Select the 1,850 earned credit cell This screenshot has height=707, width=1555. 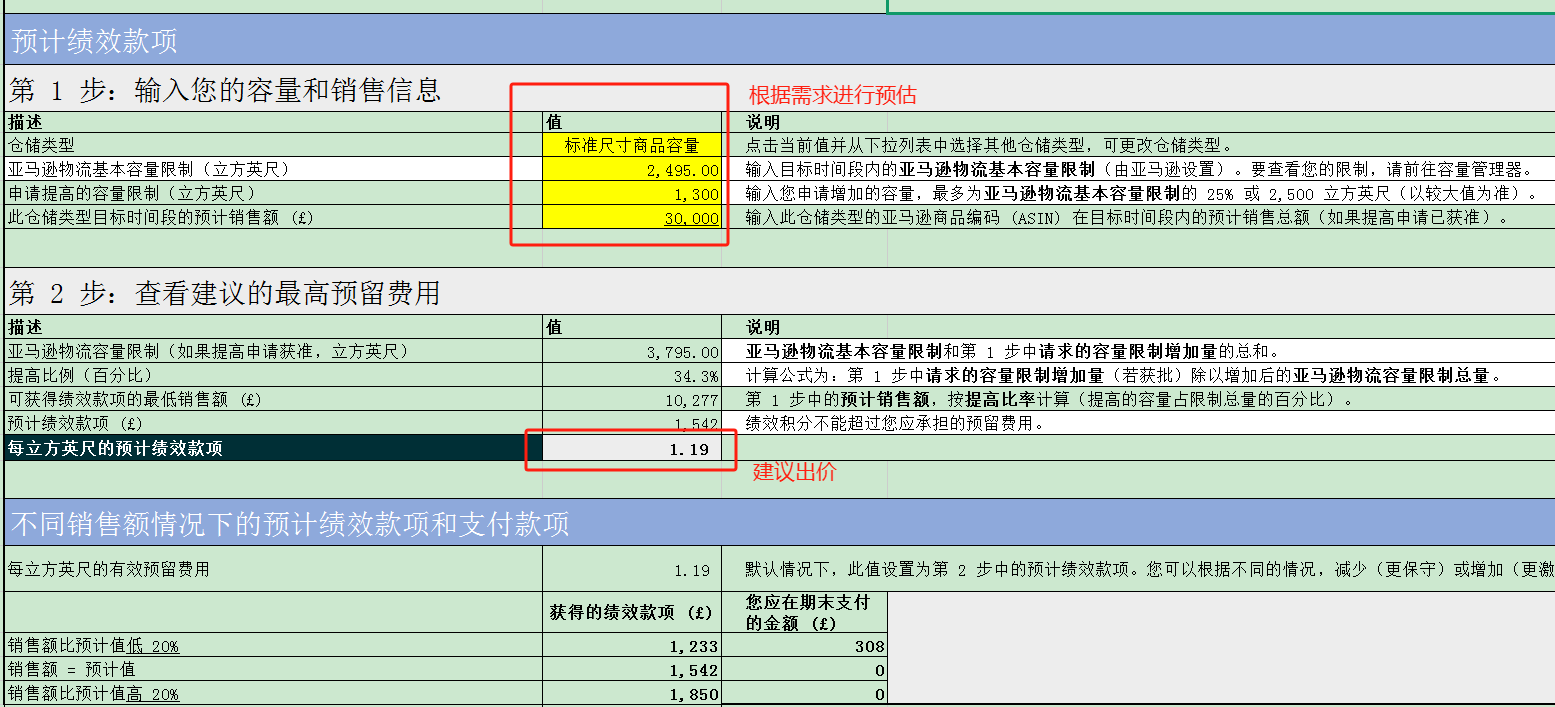(631, 694)
